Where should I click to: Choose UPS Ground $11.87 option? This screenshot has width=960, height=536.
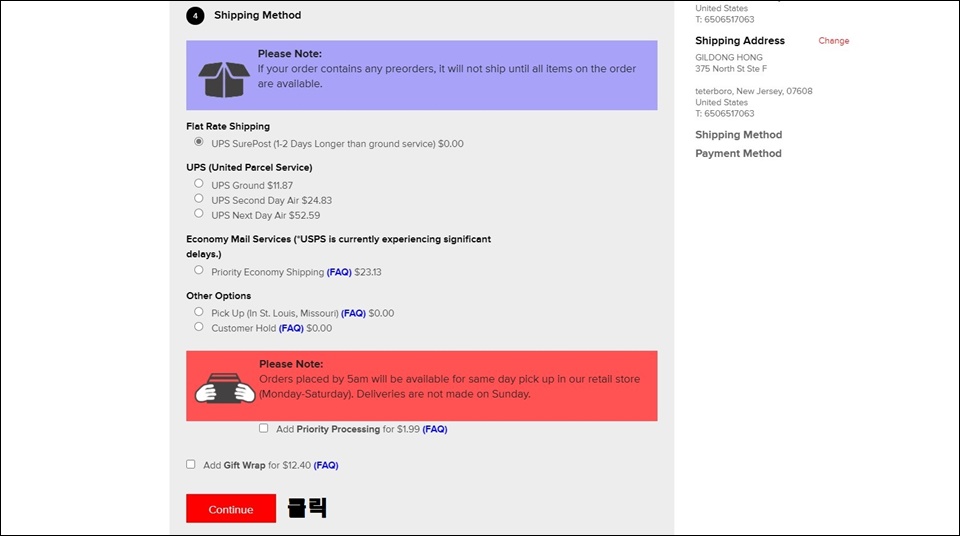click(198, 183)
